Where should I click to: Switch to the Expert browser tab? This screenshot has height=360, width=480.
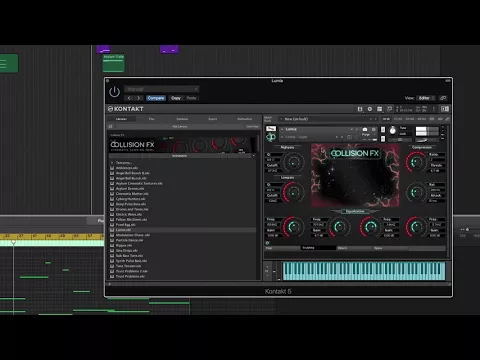tap(213, 119)
